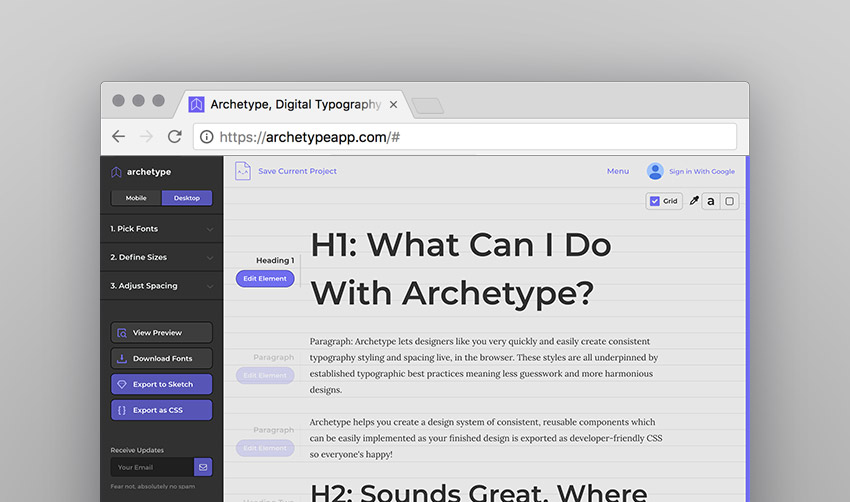Click H2 Sounds Great heading
The height and width of the screenshot is (502, 850).
coord(479,492)
